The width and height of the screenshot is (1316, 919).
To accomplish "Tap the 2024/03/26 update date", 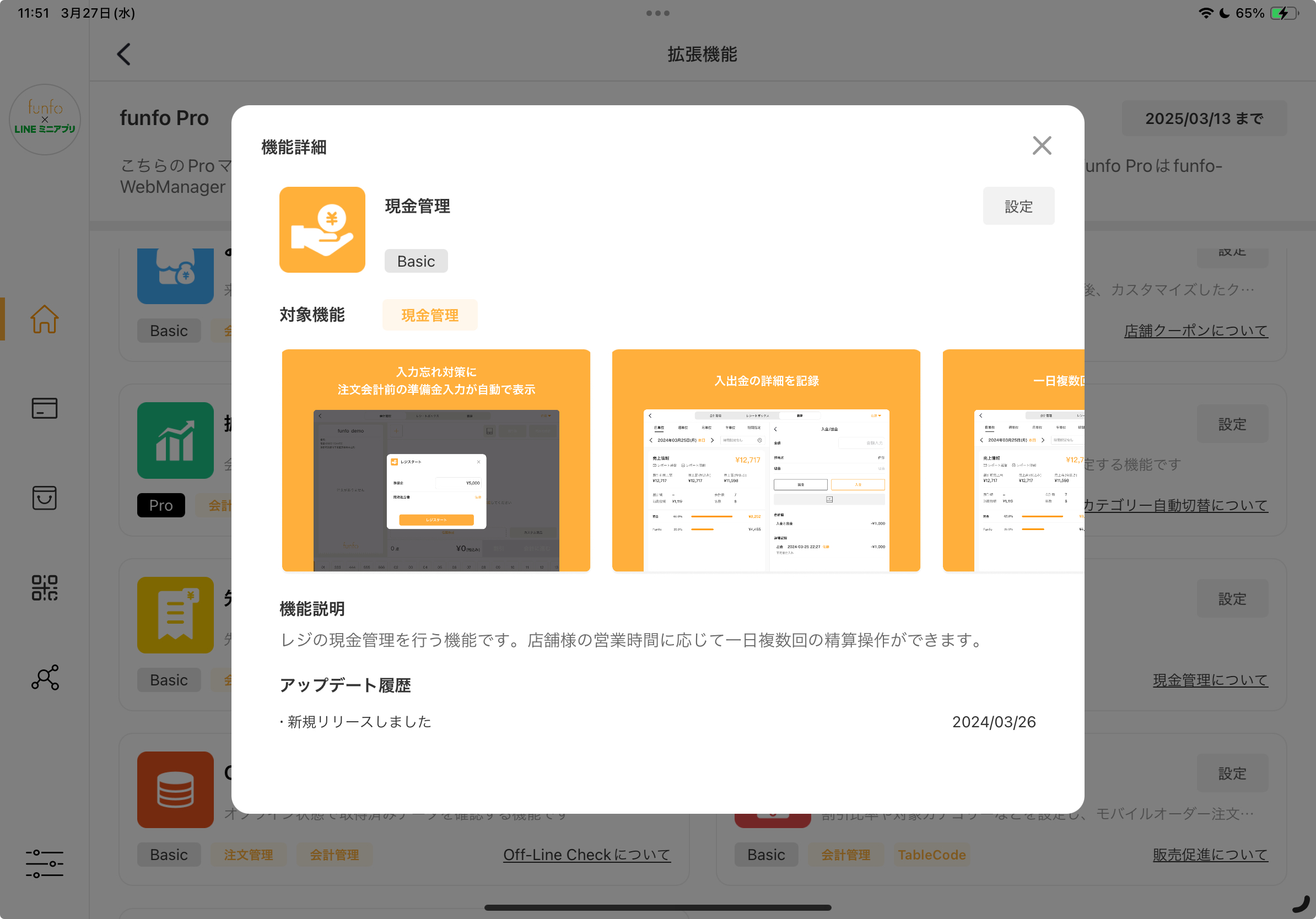I will pos(994,722).
